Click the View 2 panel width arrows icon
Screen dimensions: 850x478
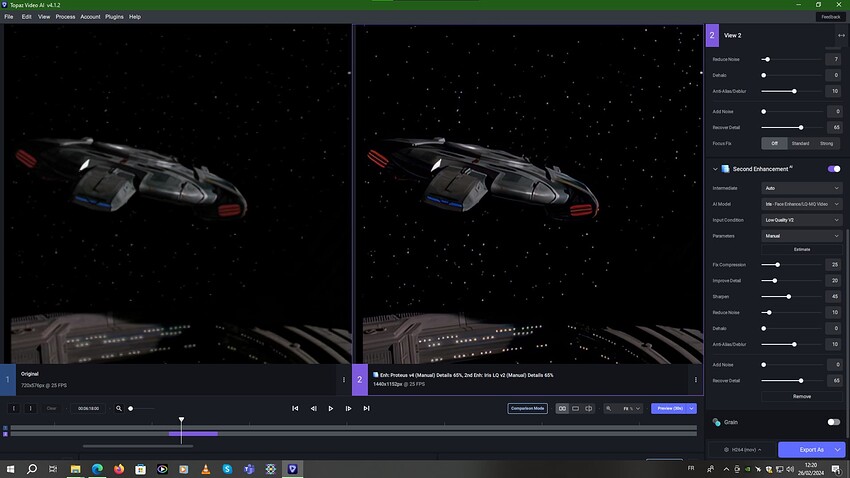click(x=841, y=35)
